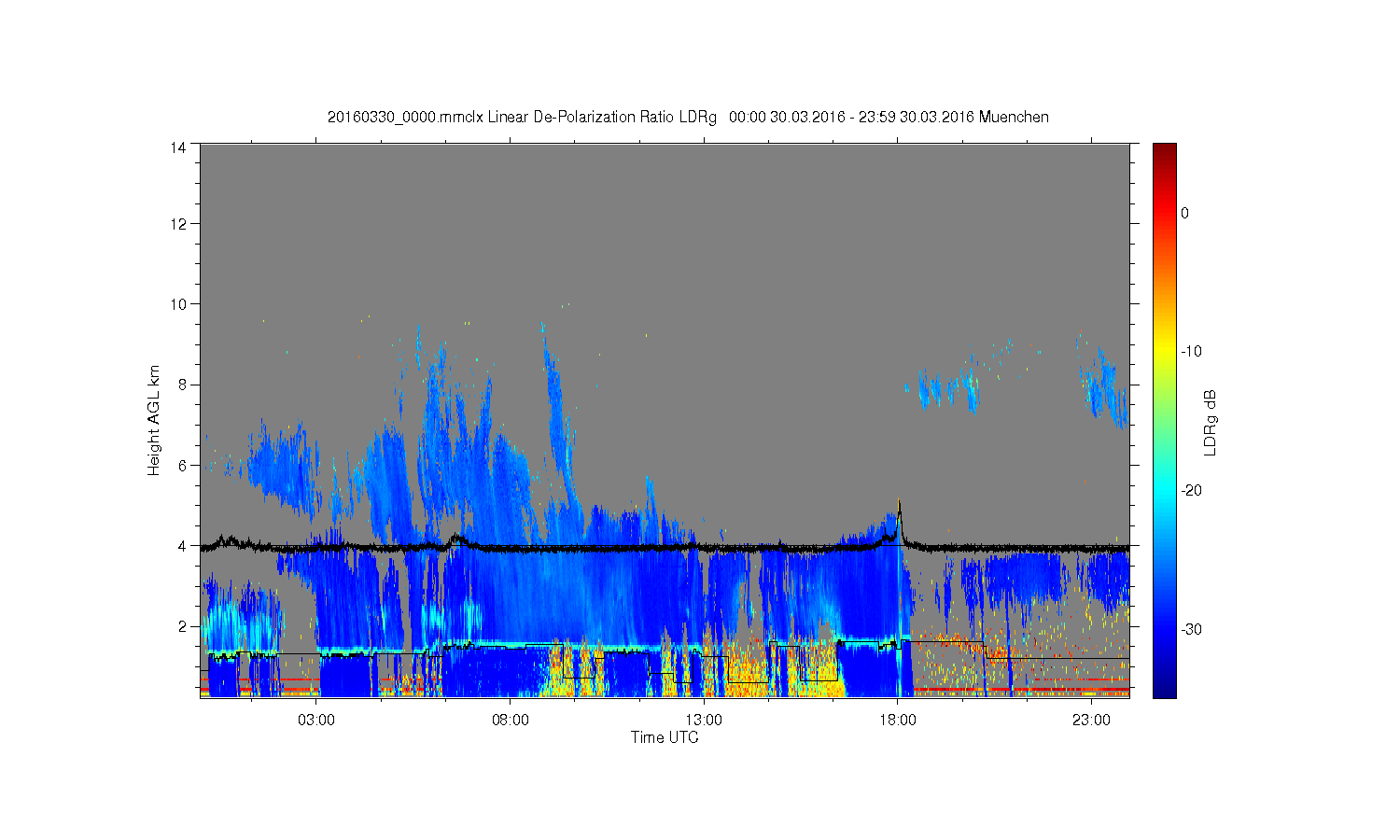Click the height tick label 4

click(x=182, y=546)
